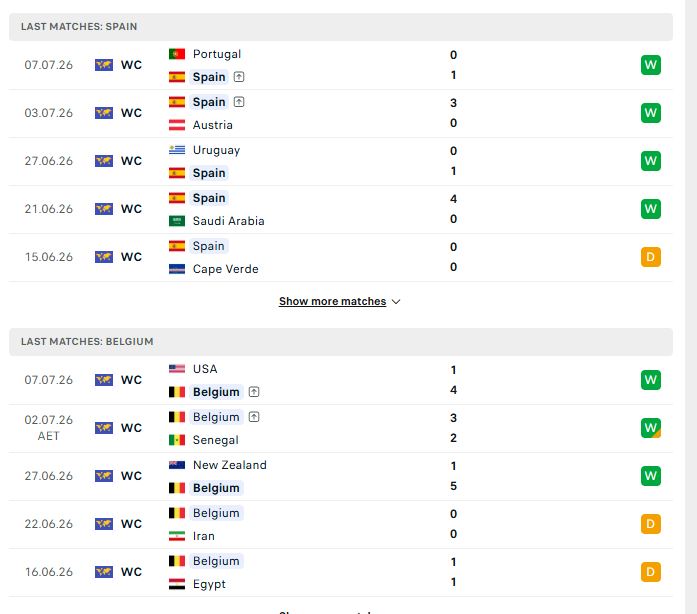Image resolution: width=697 pixels, height=614 pixels.
Task: Click the advancing icon next to Belgium versus USA
Action: [254, 392]
